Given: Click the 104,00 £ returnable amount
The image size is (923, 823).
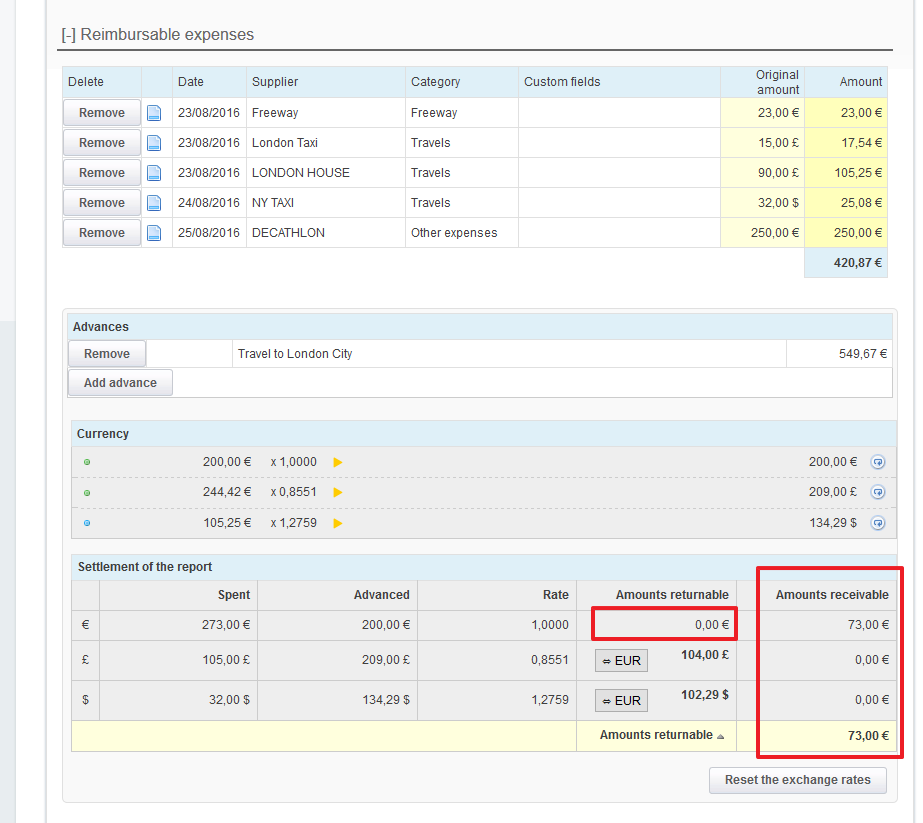Looking at the screenshot, I should tap(705, 655).
